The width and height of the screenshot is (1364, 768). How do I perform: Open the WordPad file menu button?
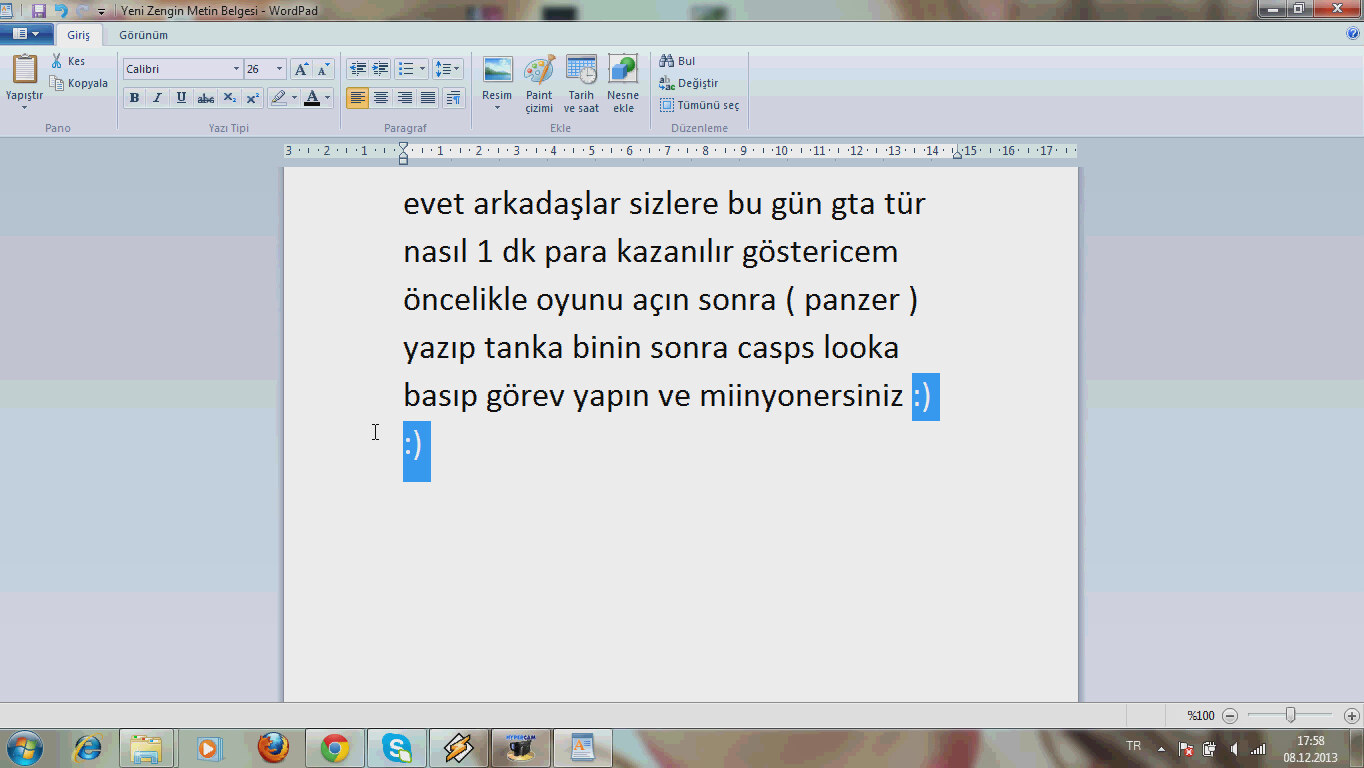pos(26,34)
